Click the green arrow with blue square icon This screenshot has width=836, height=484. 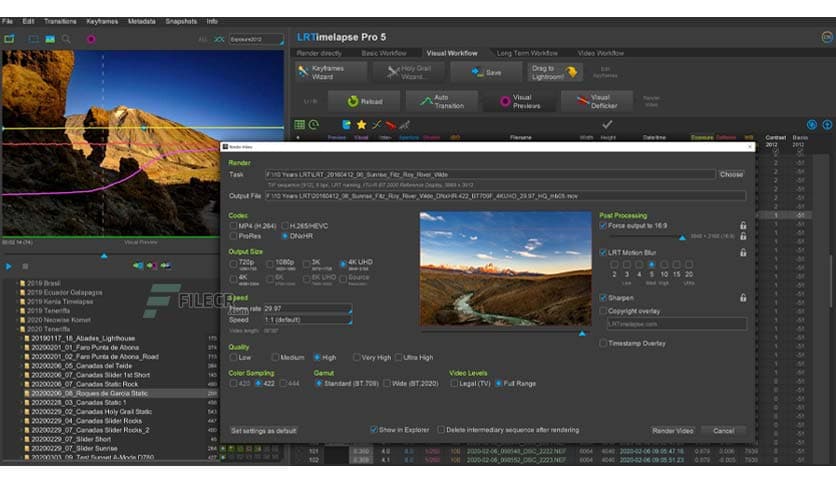pyautogui.click(x=138, y=265)
